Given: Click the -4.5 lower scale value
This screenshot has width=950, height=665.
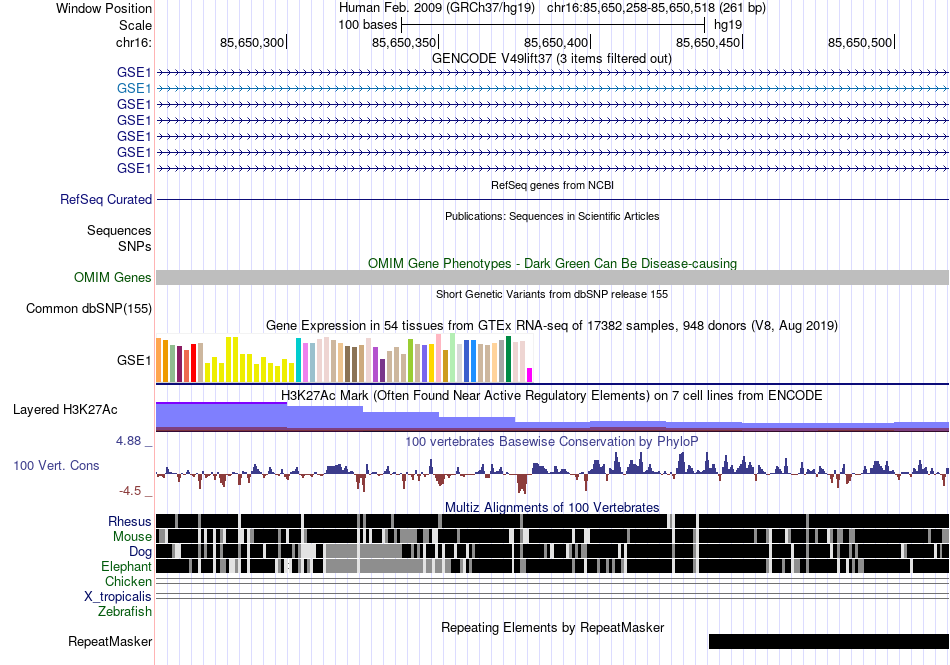Looking at the screenshot, I should pos(130,491).
